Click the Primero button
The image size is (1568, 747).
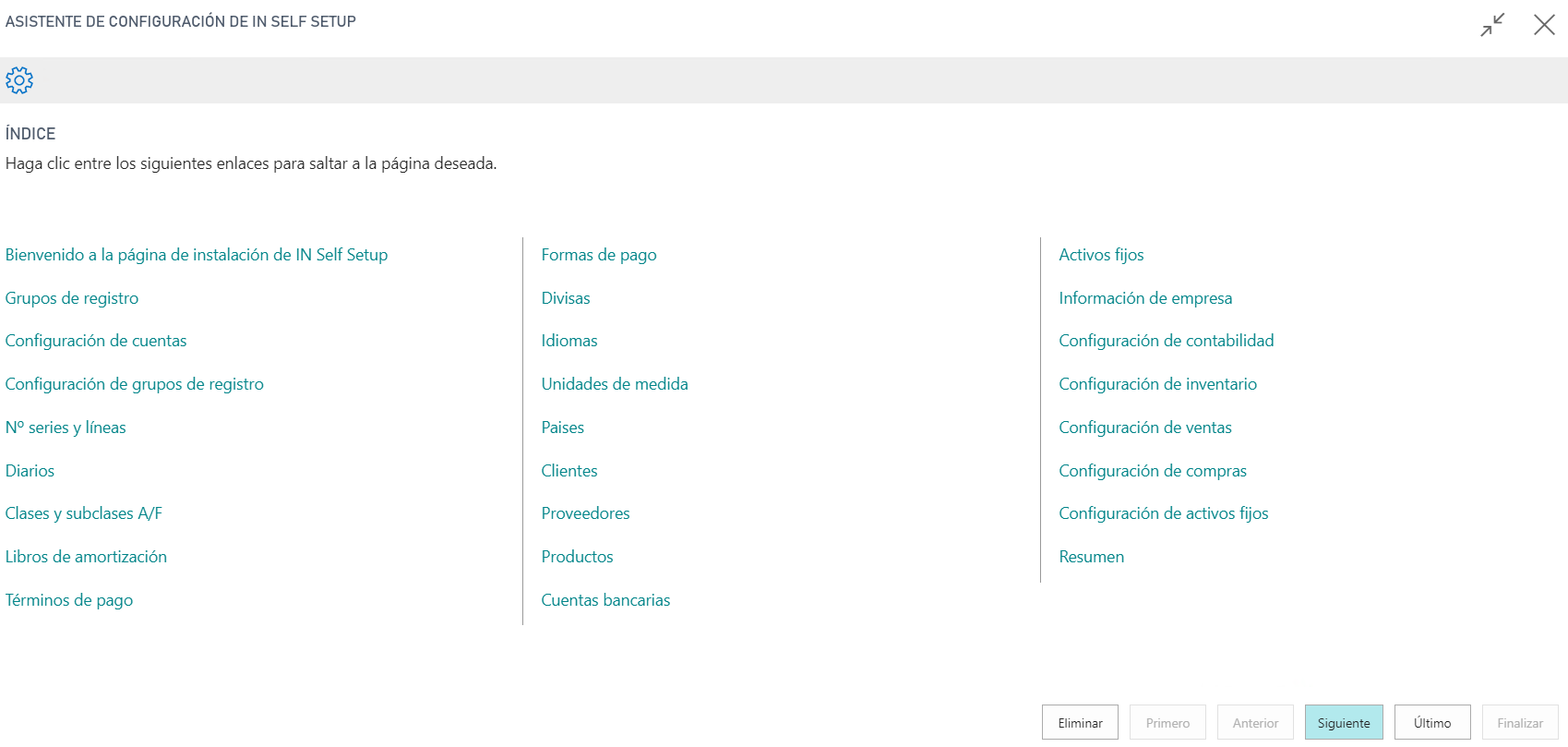tap(1167, 723)
